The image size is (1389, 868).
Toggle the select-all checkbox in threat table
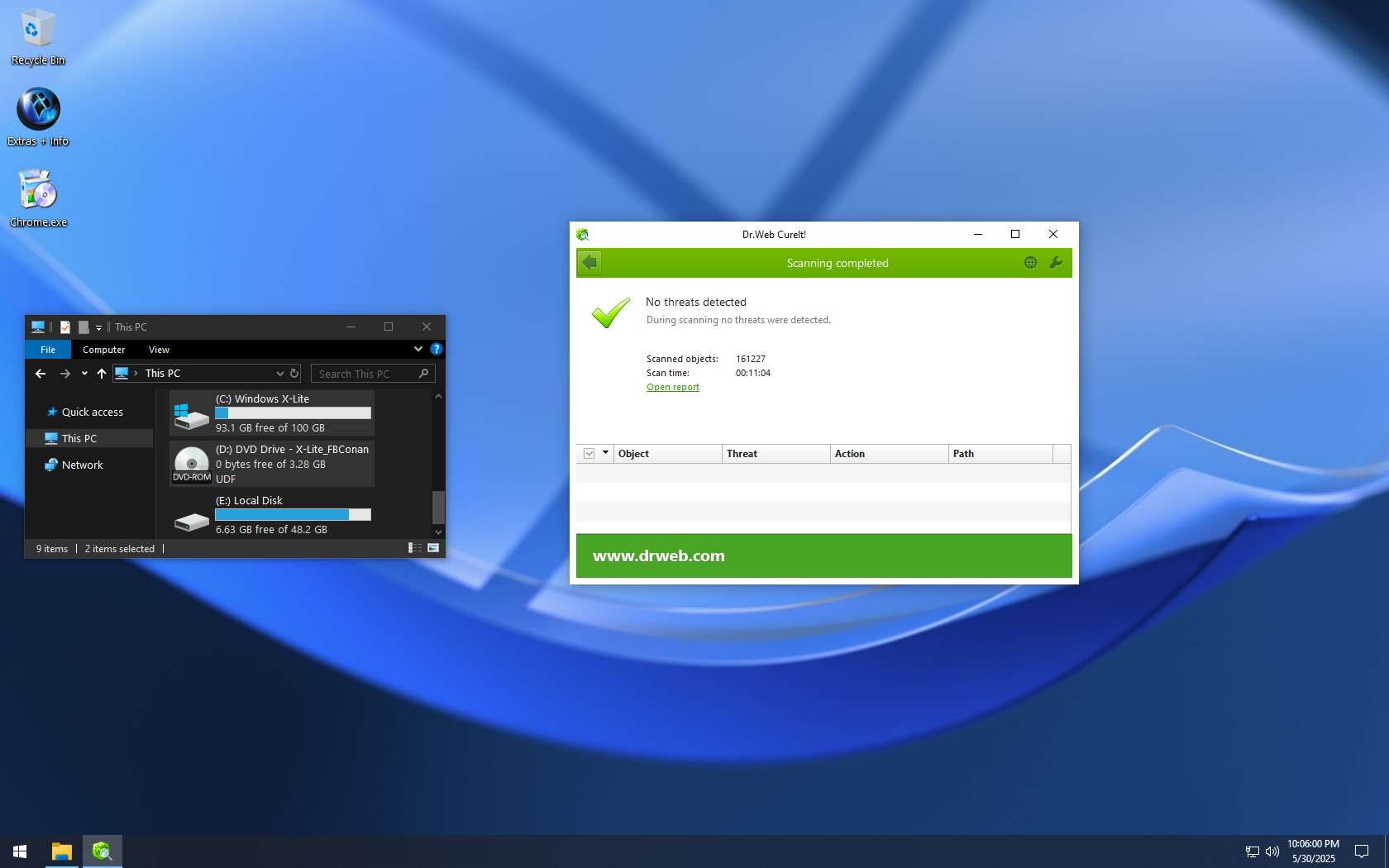point(589,454)
